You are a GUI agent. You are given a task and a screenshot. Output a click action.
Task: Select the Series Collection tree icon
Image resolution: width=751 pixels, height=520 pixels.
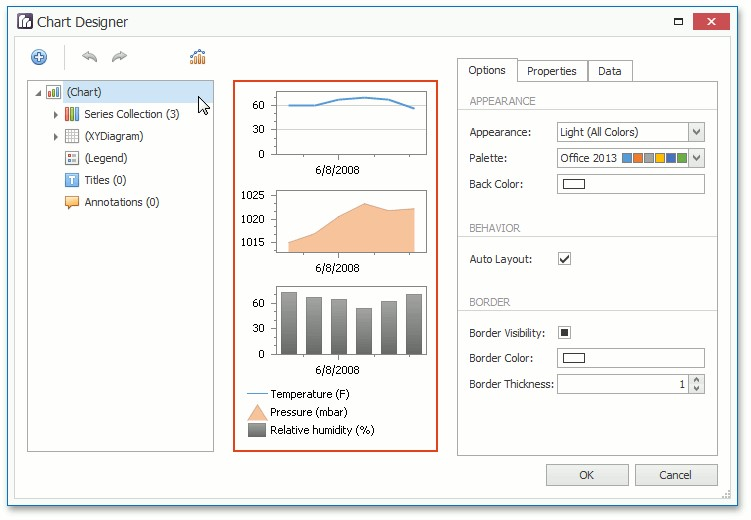tap(72, 114)
